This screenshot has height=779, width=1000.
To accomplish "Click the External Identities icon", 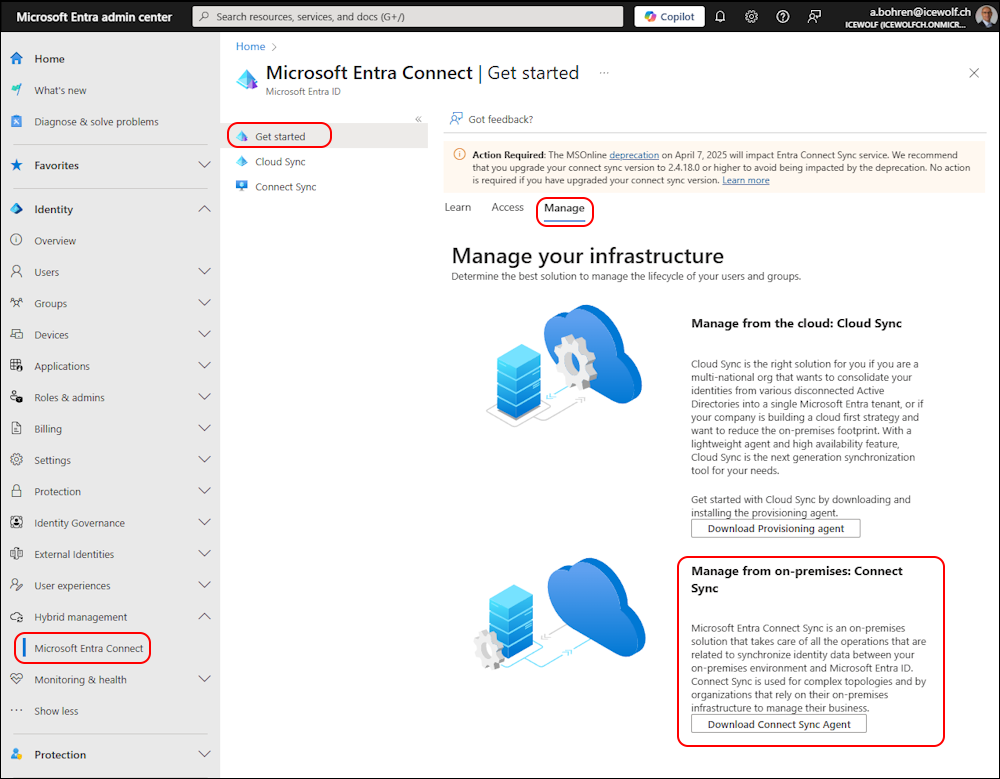I will [x=17, y=554].
